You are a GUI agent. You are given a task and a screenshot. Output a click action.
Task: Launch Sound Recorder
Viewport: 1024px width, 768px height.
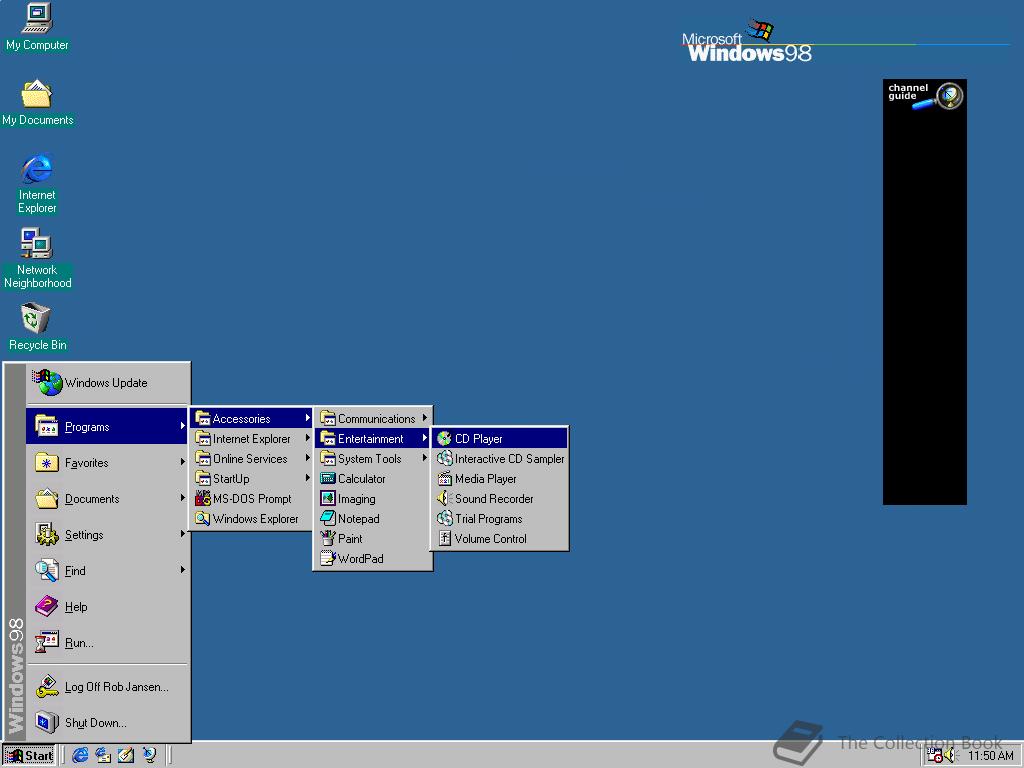coord(500,499)
